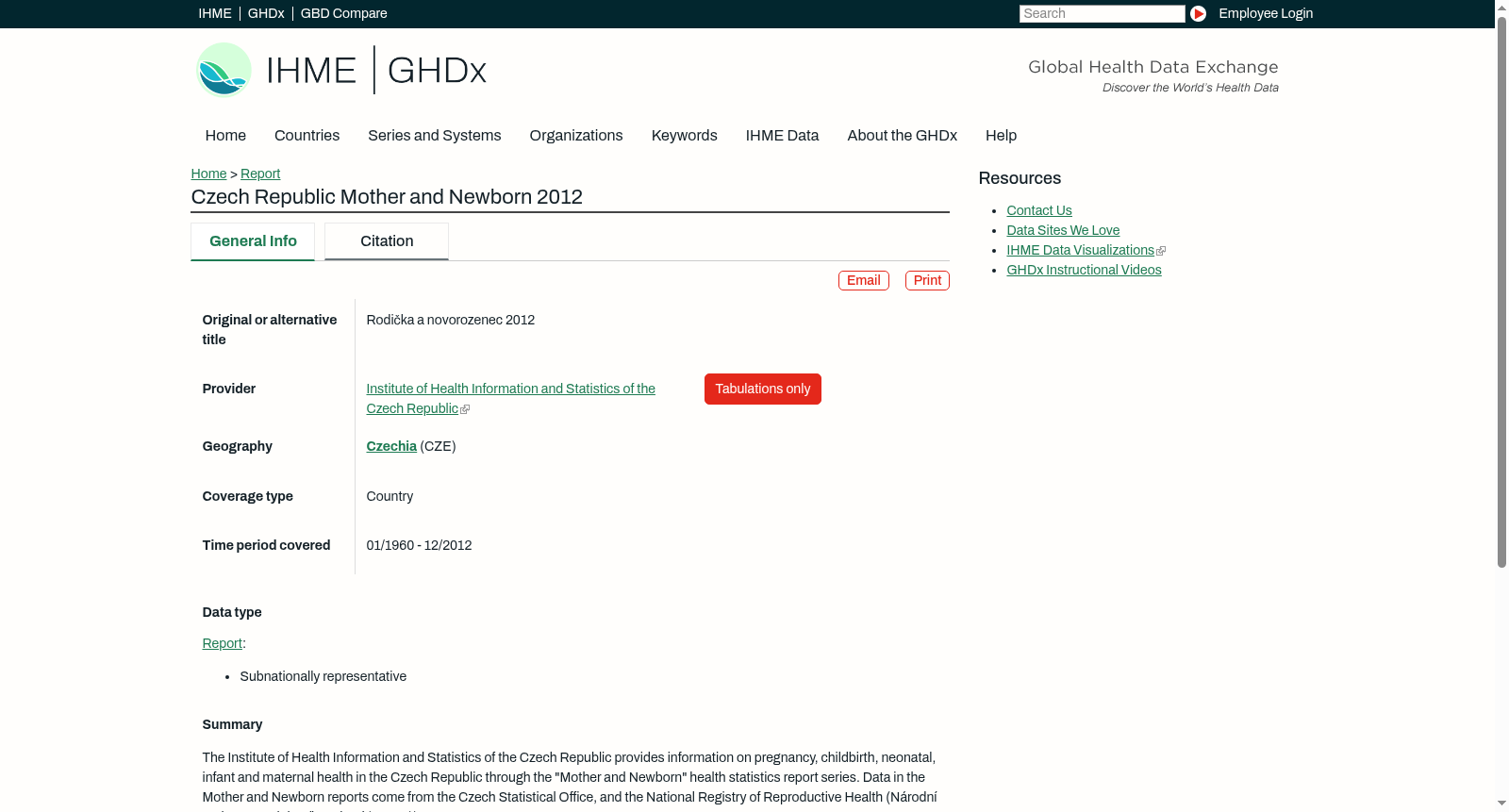Viewport: 1509px width, 812px height.
Task: Open Series and Systems menu item
Action: coord(435,136)
